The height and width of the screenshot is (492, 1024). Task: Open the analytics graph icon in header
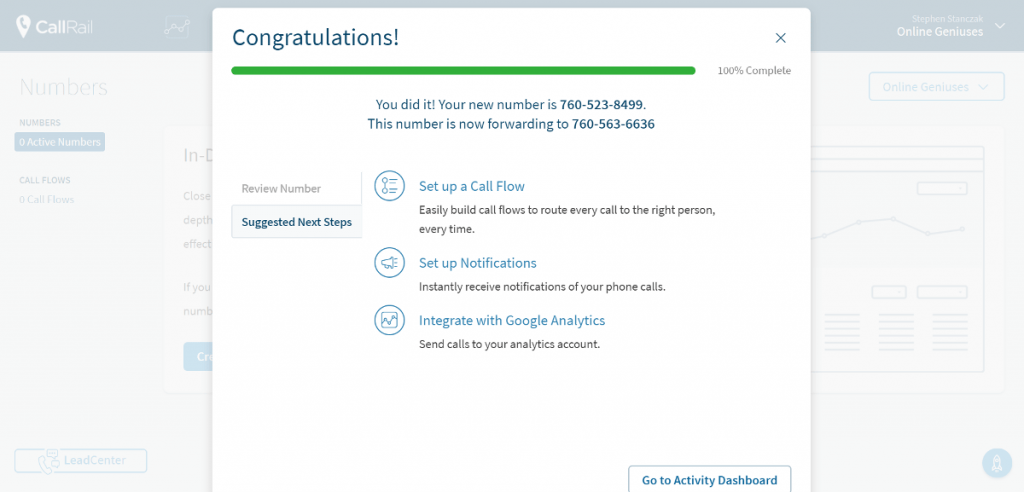point(177,27)
